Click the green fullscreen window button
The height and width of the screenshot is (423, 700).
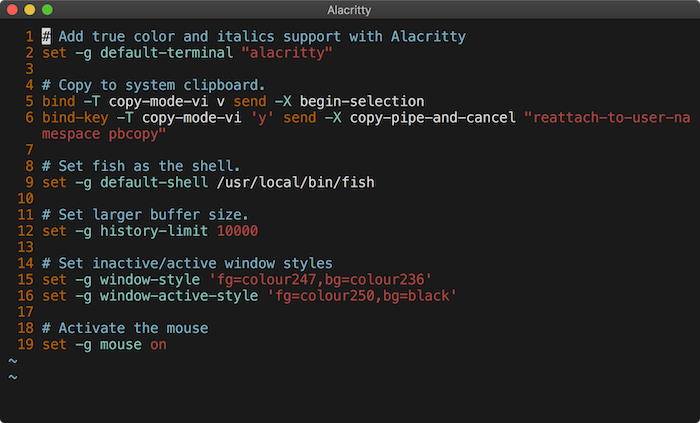(x=47, y=9)
